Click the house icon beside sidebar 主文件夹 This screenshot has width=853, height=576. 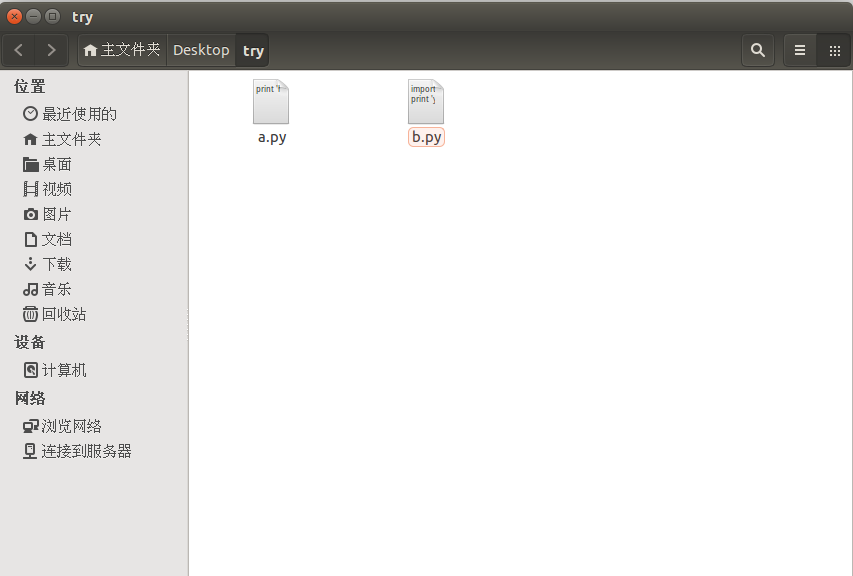30,139
